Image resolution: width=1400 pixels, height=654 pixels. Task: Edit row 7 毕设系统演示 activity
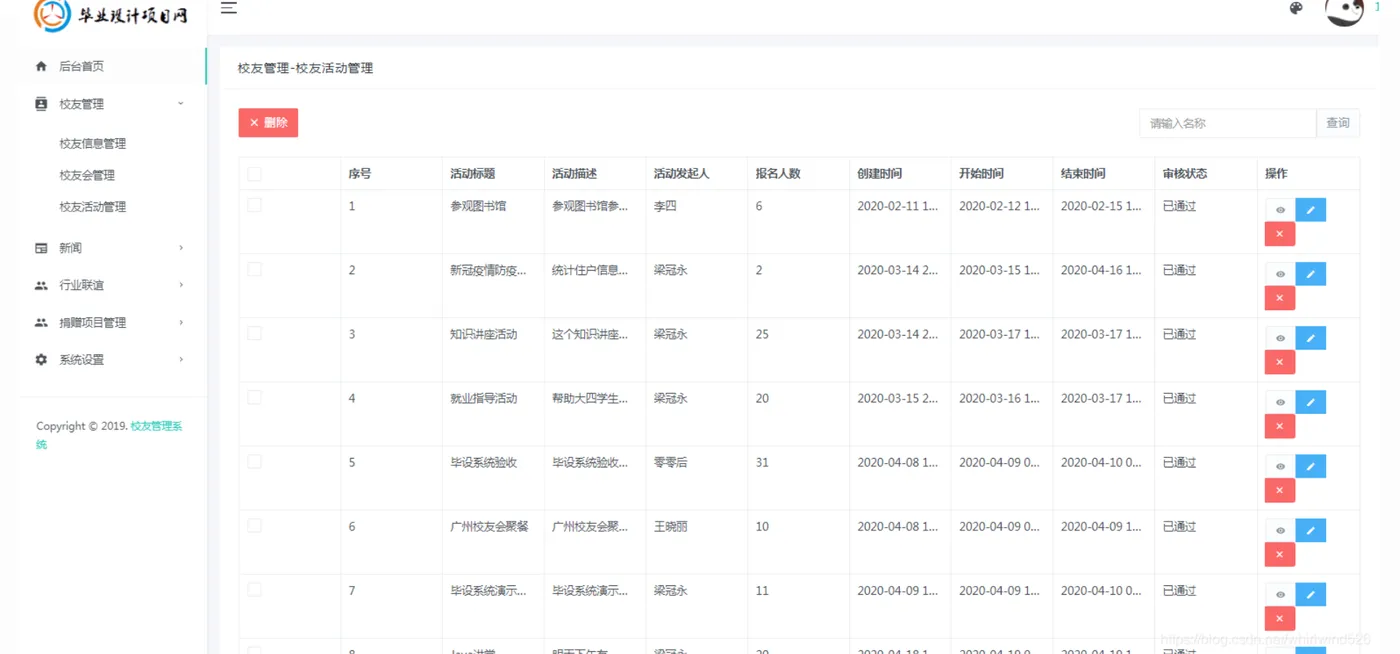click(1311, 594)
